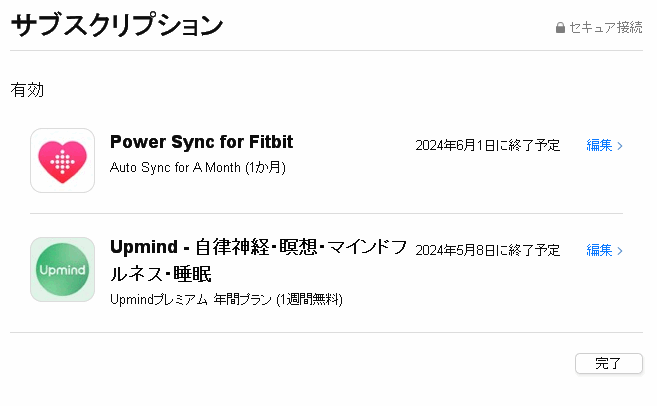The width and height of the screenshot is (657, 406).
Task: Edit the Power Sync for Fitbit subscription
Action: [599, 146]
